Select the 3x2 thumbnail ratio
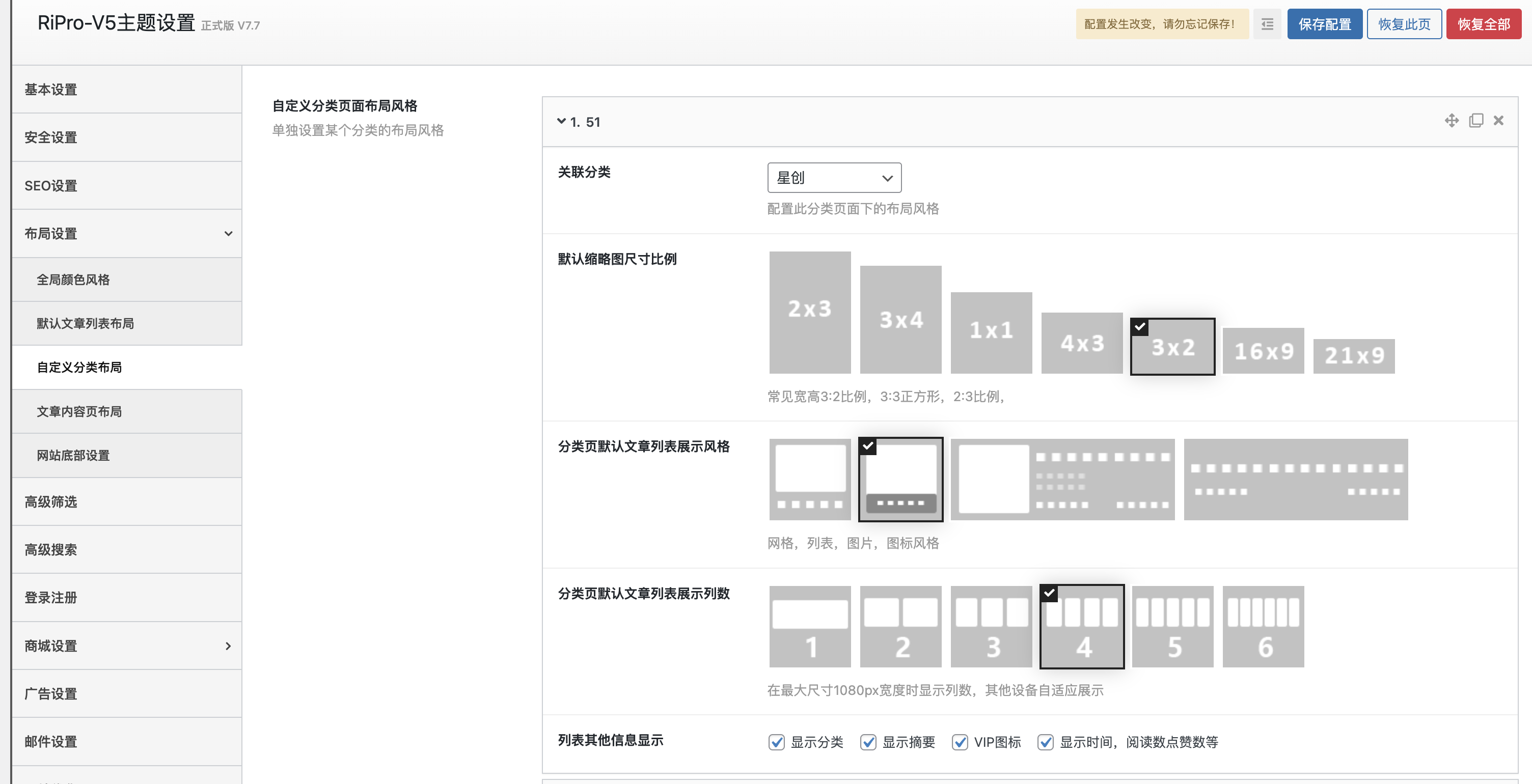 click(x=1172, y=347)
